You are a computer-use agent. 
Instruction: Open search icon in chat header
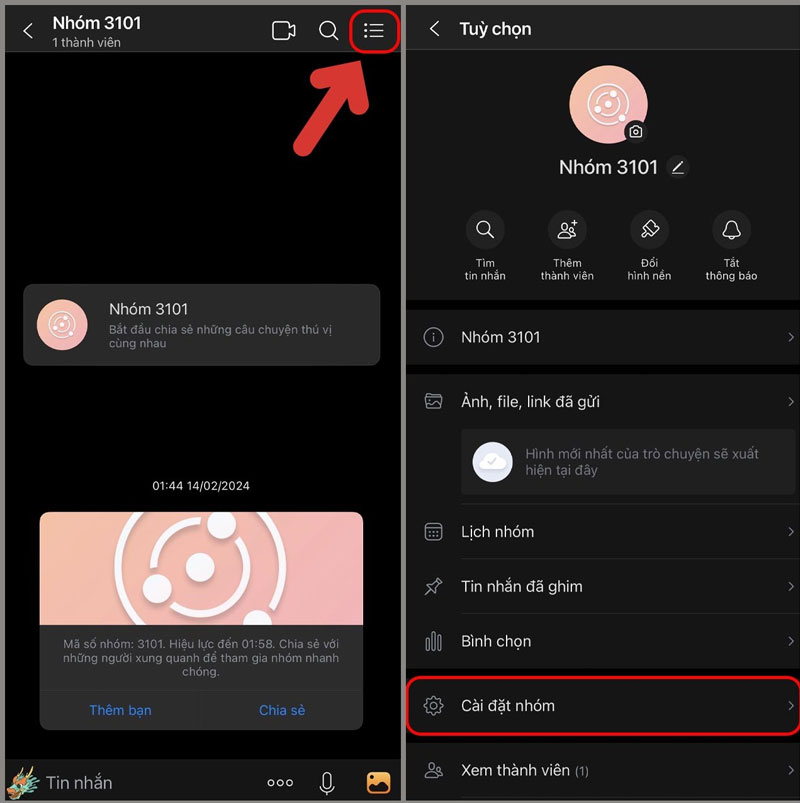[x=328, y=31]
